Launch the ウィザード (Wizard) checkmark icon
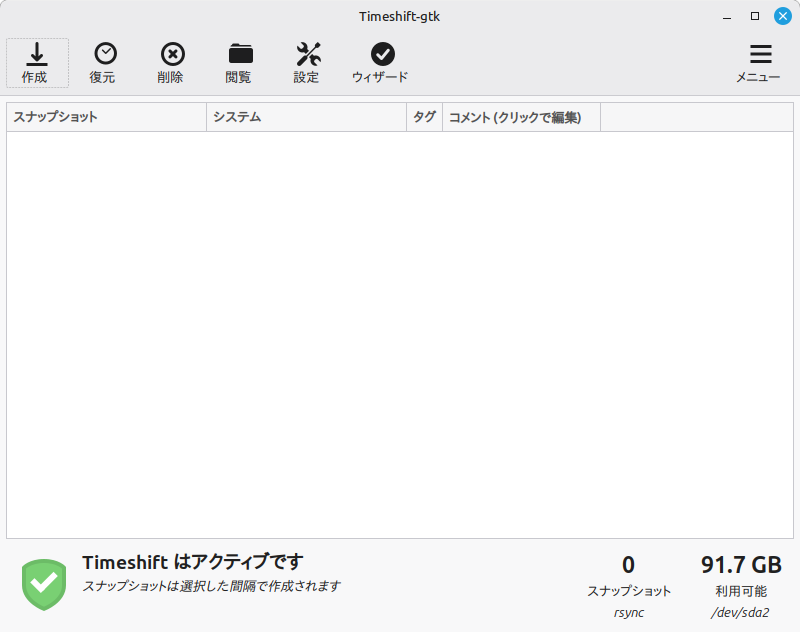This screenshot has width=800, height=632. 381,55
